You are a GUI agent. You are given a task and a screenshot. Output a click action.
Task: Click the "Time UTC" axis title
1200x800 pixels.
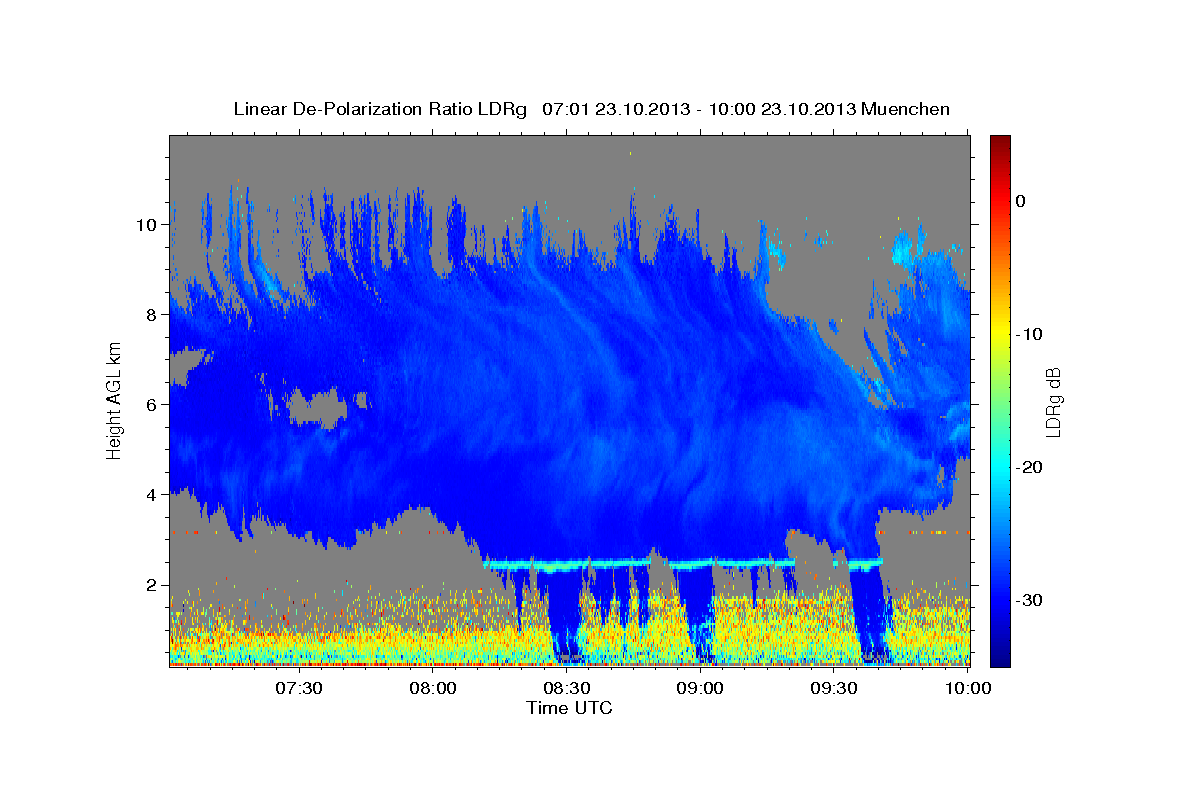pos(569,708)
